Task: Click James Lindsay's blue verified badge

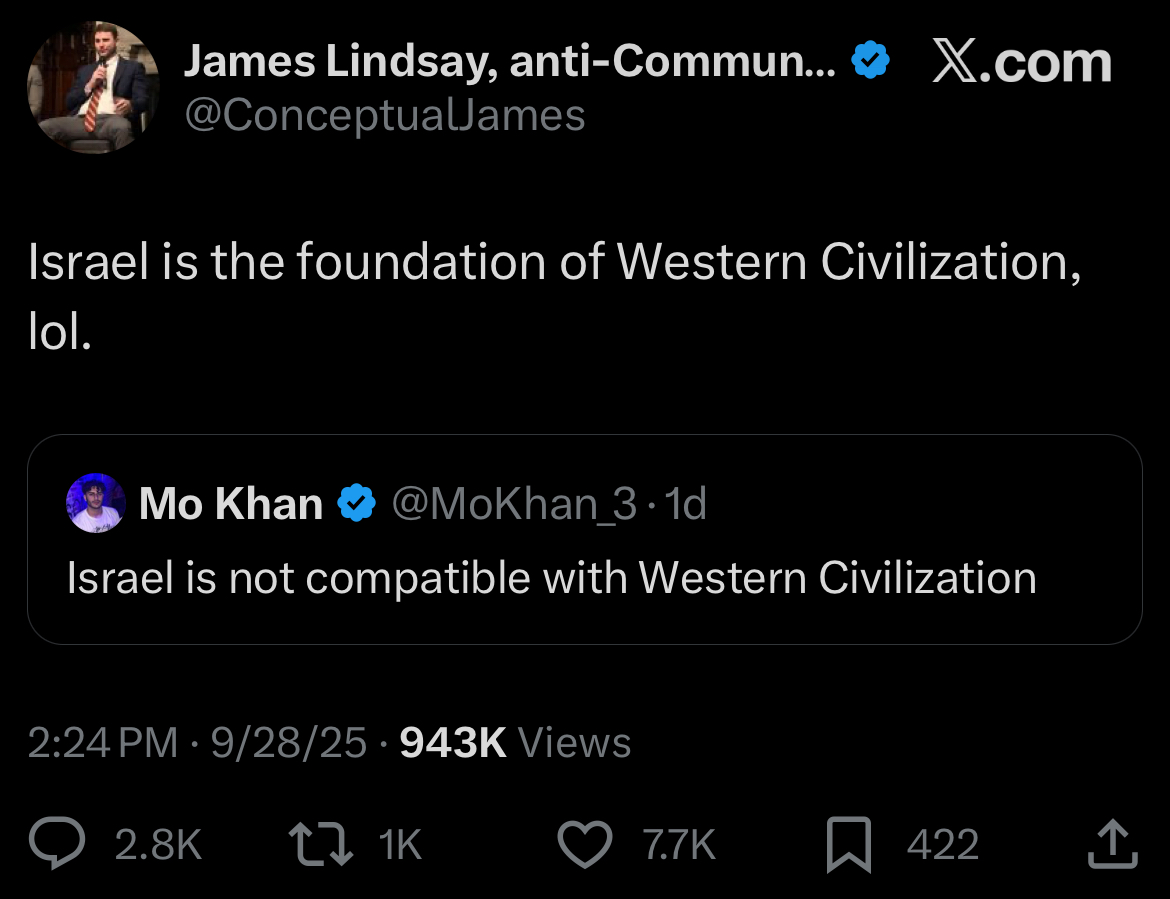Action: tap(870, 64)
